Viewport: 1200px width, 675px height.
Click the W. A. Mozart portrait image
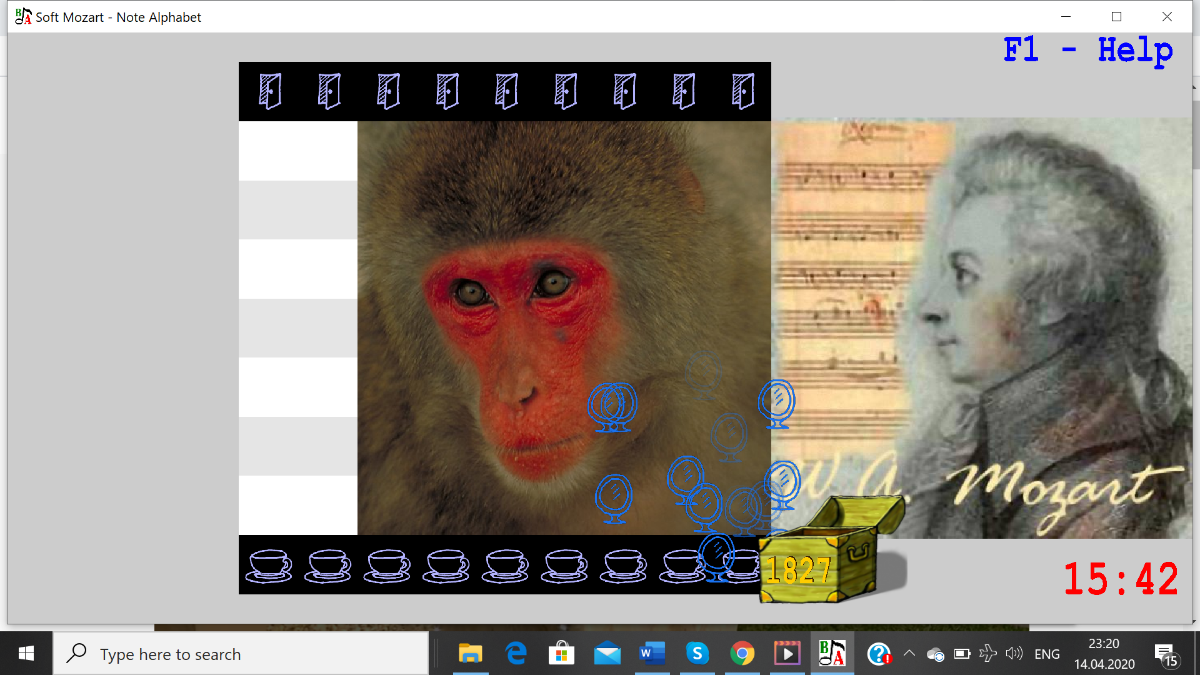(981, 330)
